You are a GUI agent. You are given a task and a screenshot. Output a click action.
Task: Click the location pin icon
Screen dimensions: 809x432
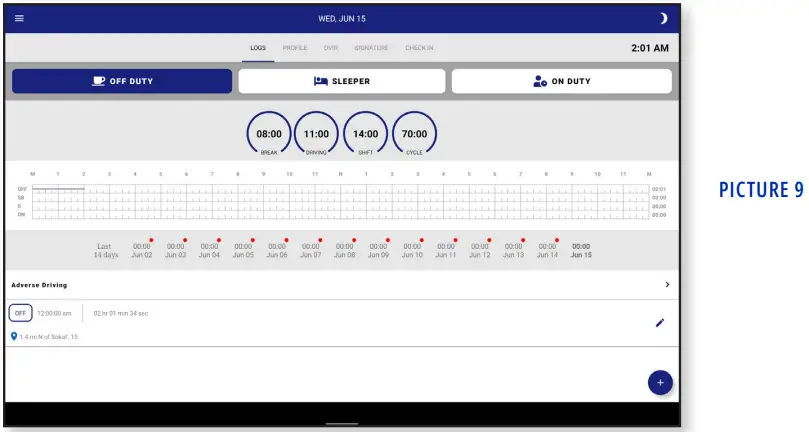(14, 337)
